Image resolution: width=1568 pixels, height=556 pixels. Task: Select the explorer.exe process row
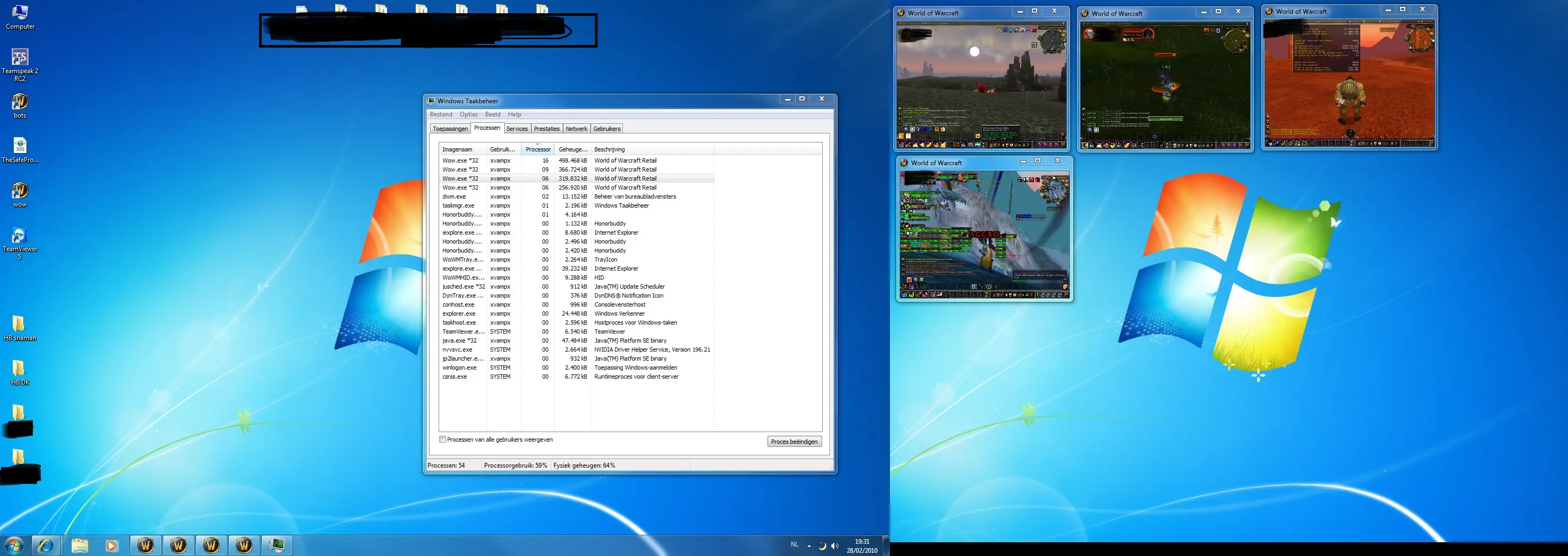(576, 313)
